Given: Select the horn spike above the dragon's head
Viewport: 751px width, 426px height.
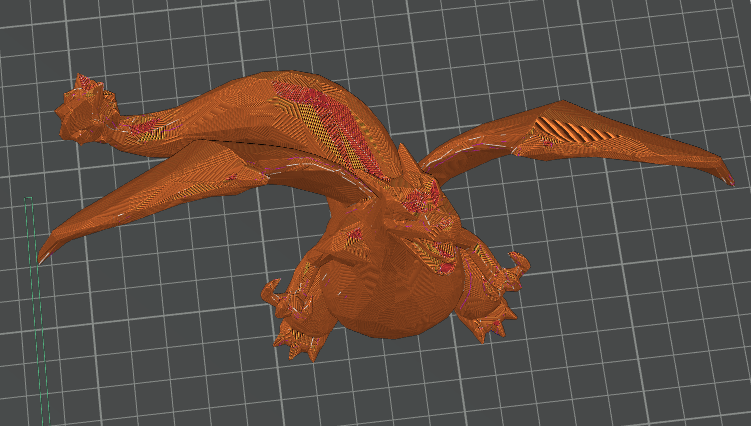Looking at the screenshot, I should tap(404, 160).
